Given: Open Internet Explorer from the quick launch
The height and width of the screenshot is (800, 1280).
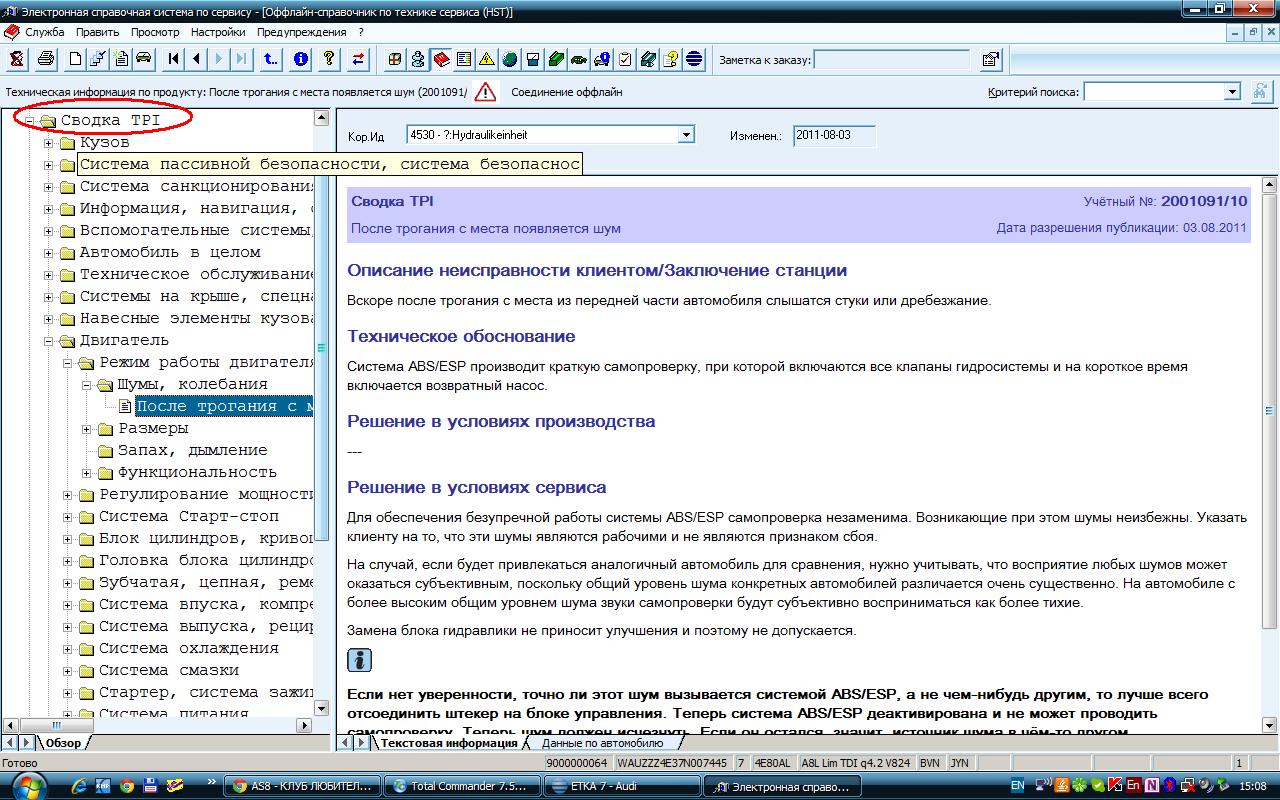Looking at the screenshot, I should 80,786.
